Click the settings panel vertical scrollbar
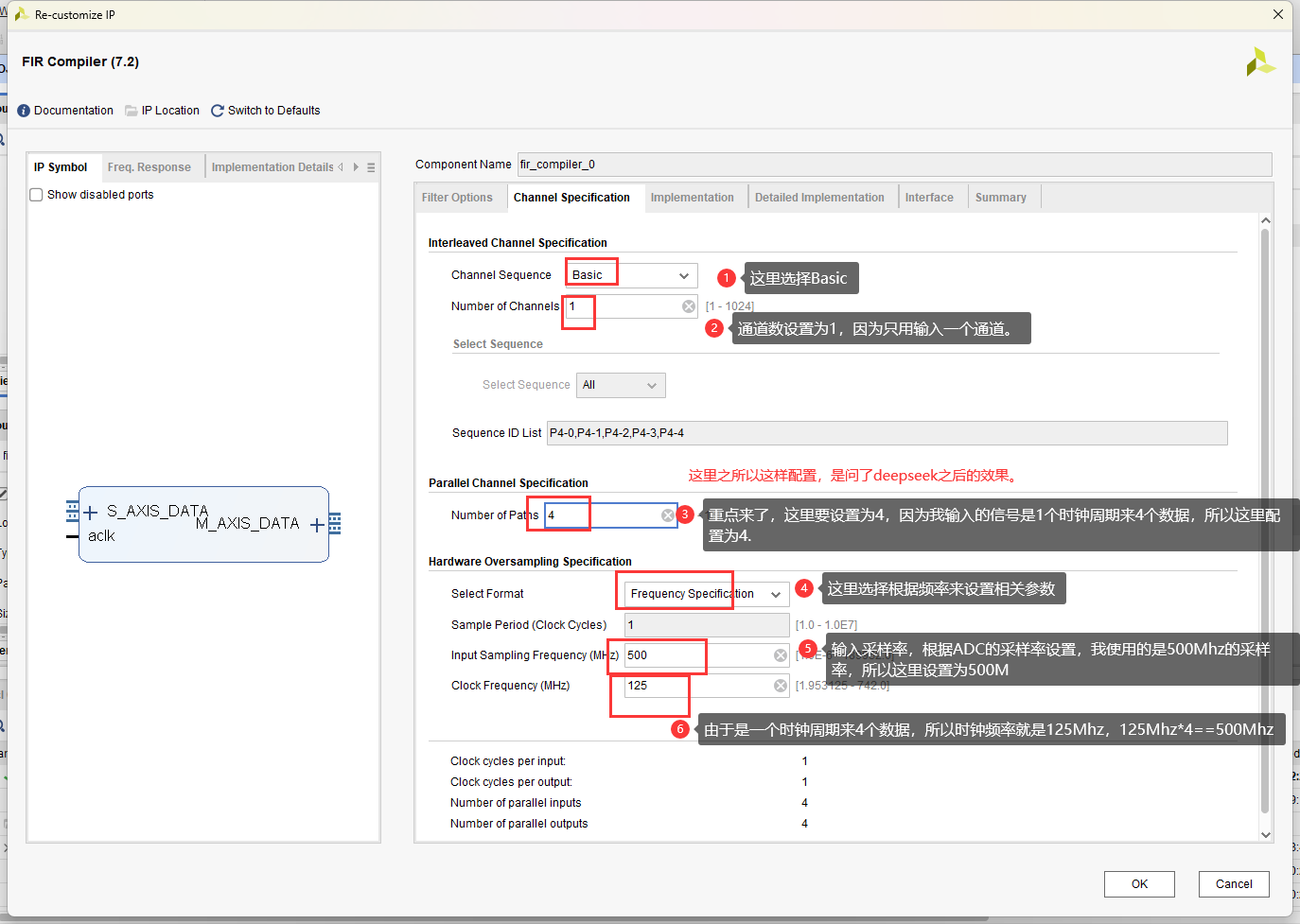 pyautogui.click(x=1265, y=520)
